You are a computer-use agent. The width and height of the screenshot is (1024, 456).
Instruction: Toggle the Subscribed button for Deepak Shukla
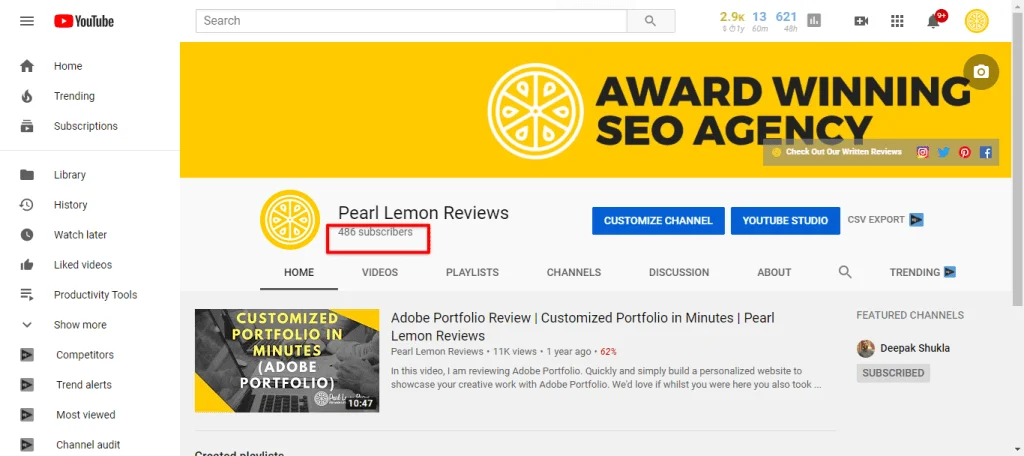click(893, 373)
